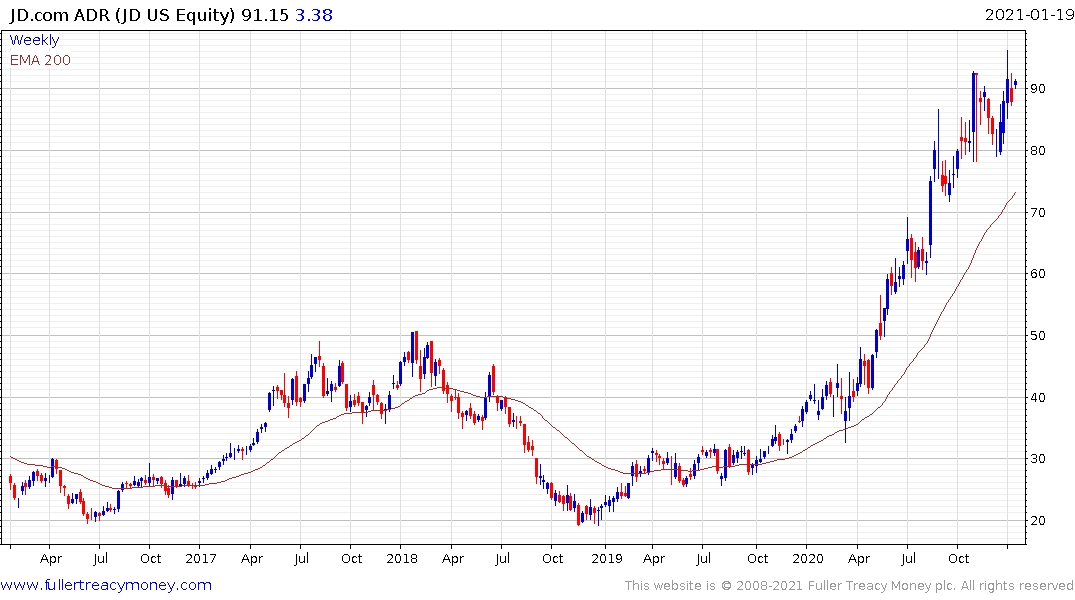
Task: Click the 50 price axis label
Action: (x=1038, y=335)
